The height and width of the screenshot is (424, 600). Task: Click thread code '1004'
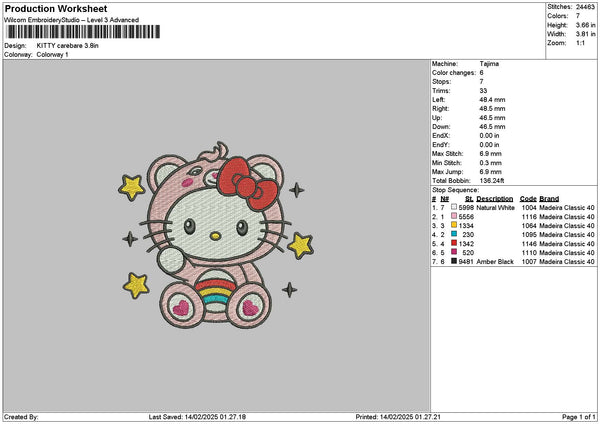pyautogui.click(x=529, y=208)
